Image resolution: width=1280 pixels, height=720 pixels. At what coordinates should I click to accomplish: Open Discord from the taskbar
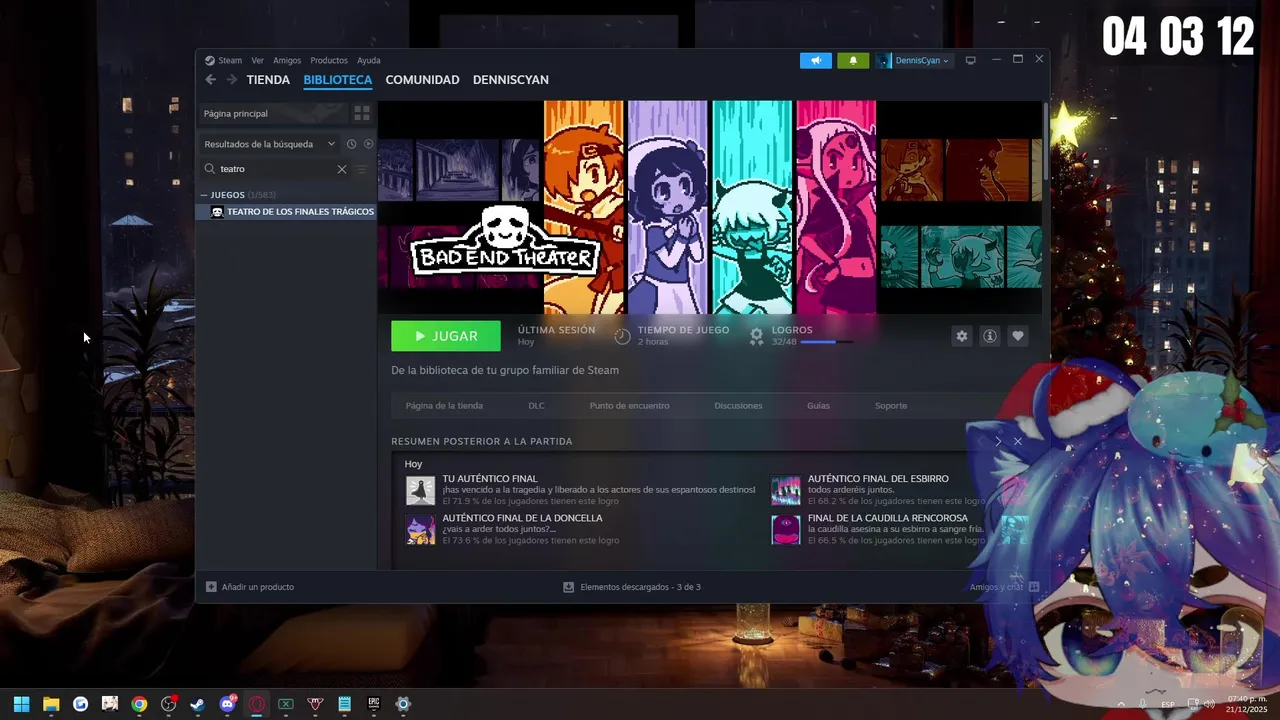[x=227, y=704]
